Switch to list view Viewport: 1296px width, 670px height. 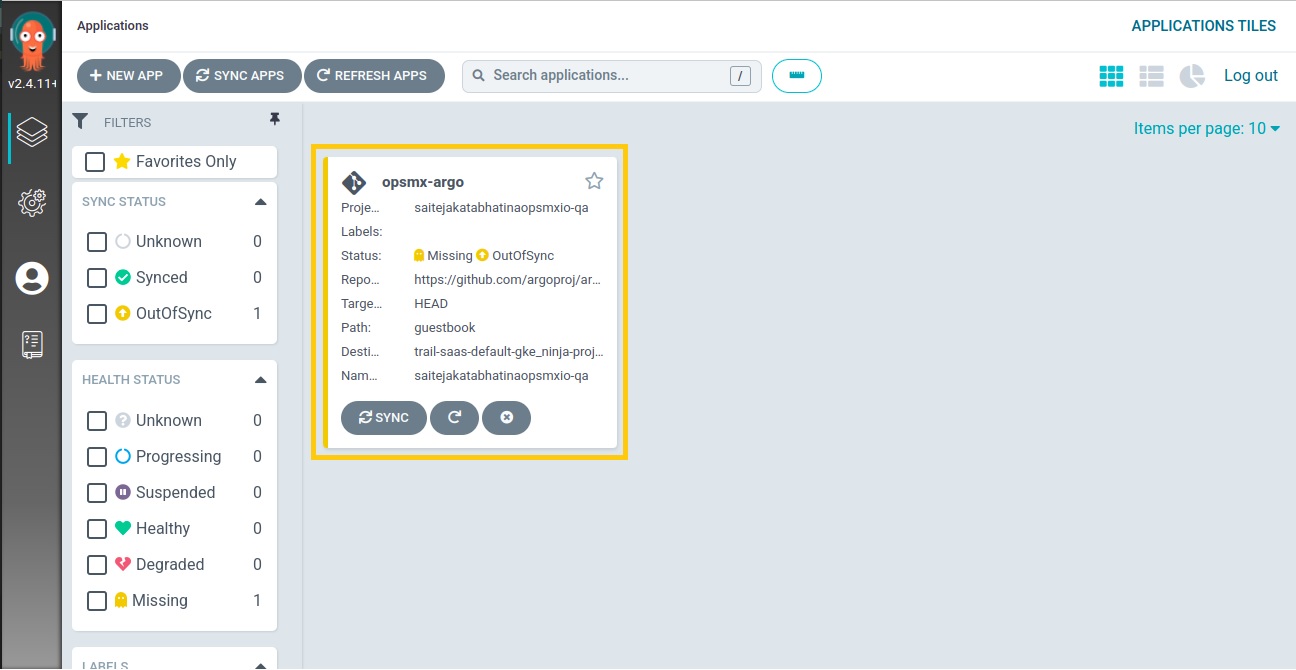click(1151, 76)
